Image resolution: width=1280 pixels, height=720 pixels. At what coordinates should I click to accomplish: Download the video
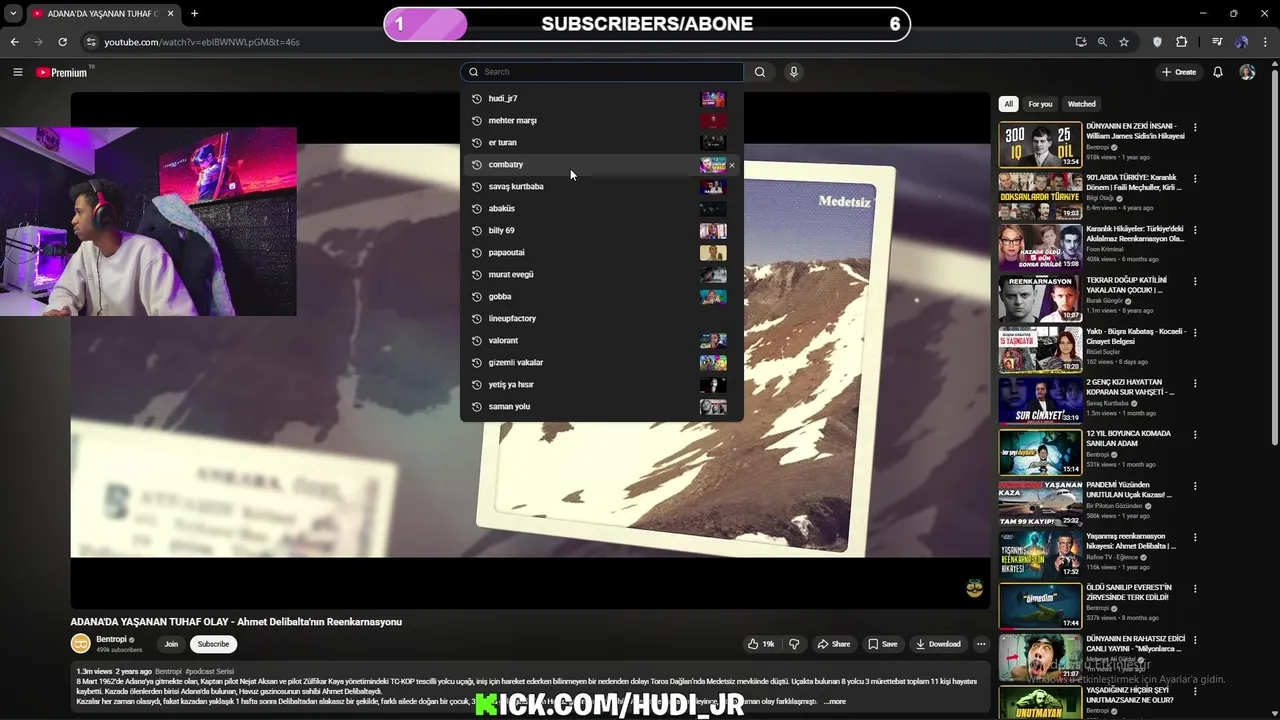click(x=938, y=644)
